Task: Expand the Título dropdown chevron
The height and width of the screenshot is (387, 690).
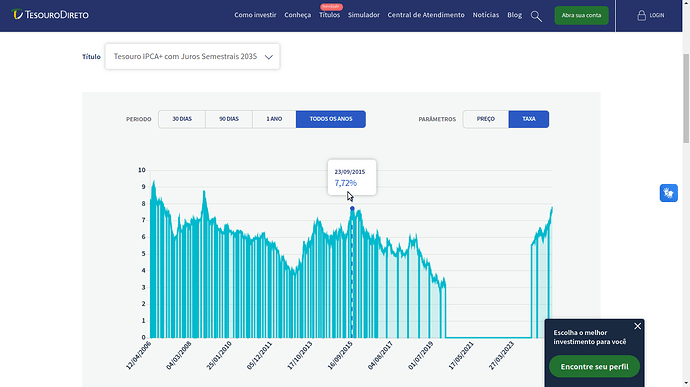Action: coord(268,57)
